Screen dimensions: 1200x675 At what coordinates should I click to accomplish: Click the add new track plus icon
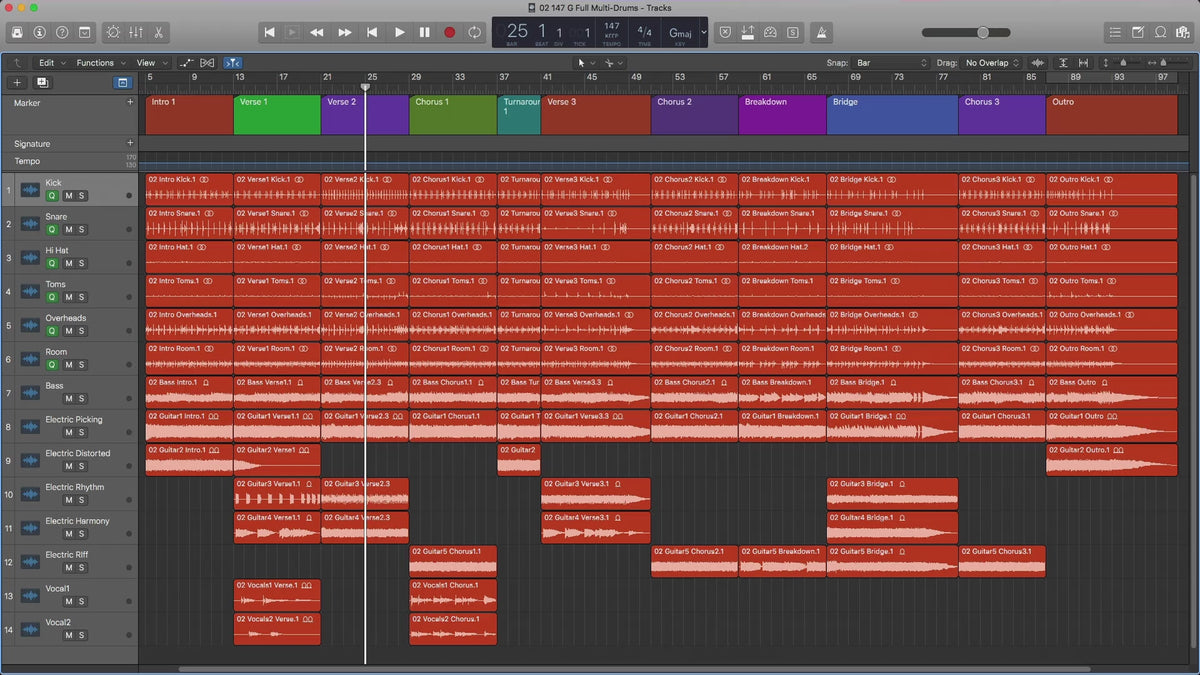pos(17,82)
